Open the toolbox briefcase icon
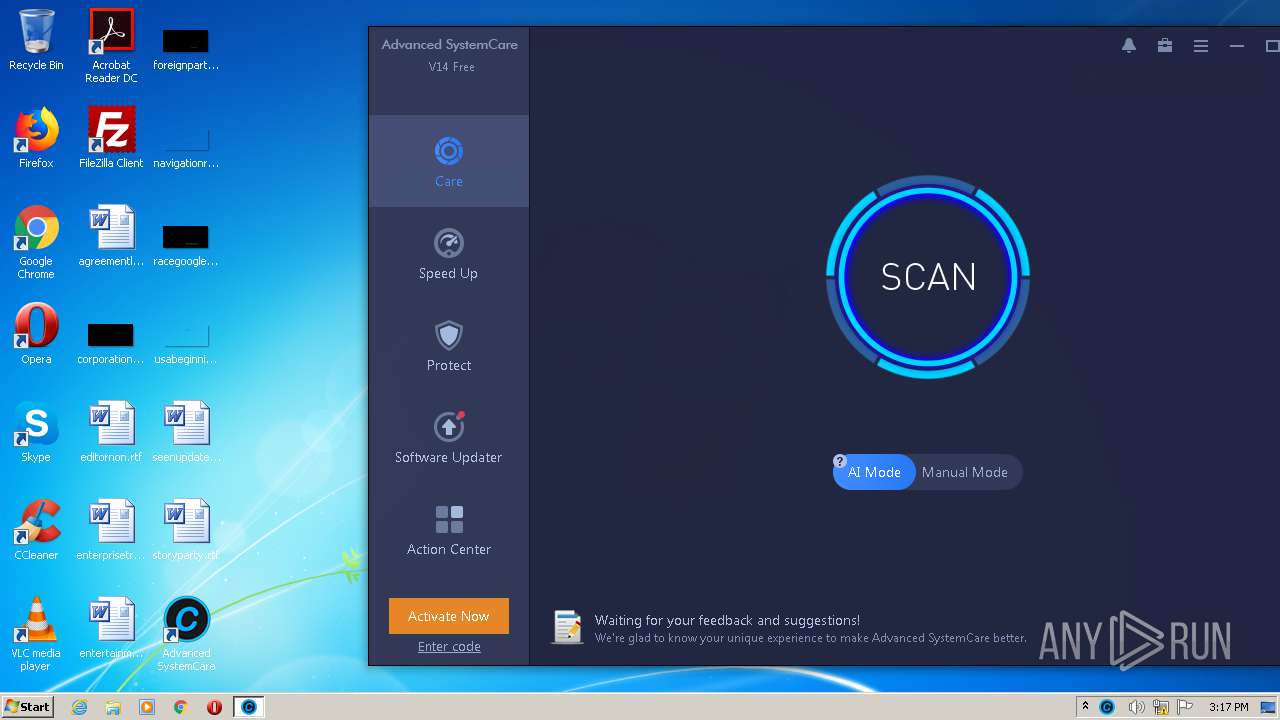The height and width of the screenshot is (720, 1280). pyautogui.click(x=1165, y=46)
